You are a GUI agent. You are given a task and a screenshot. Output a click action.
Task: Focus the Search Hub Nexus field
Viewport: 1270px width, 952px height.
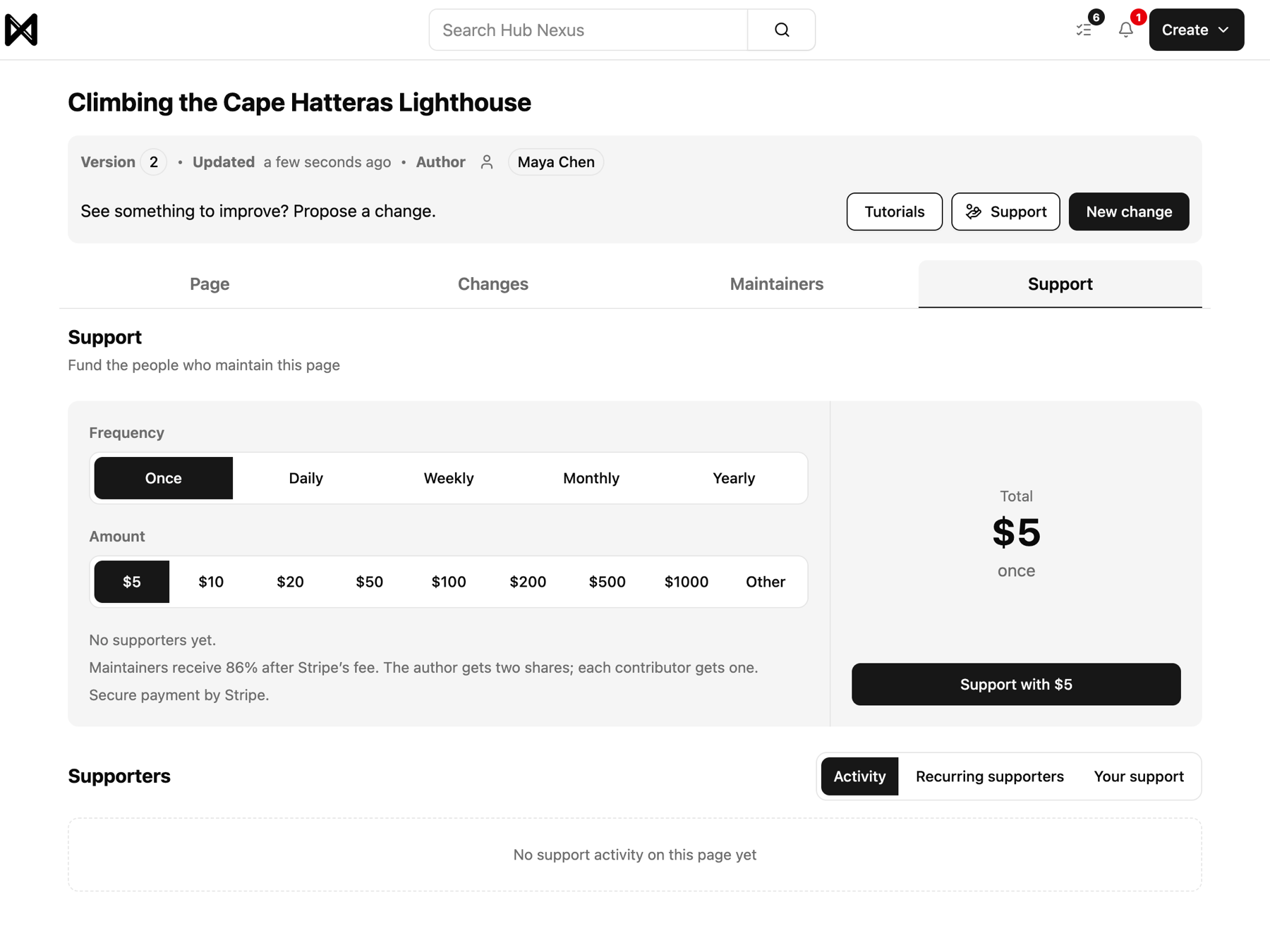click(588, 30)
